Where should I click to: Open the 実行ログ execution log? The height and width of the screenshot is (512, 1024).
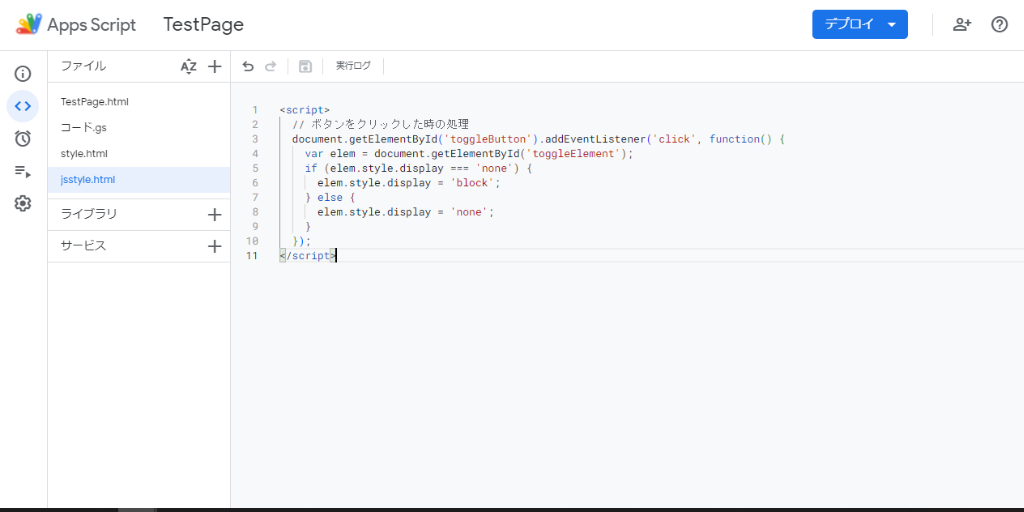(x=353, y=66)
